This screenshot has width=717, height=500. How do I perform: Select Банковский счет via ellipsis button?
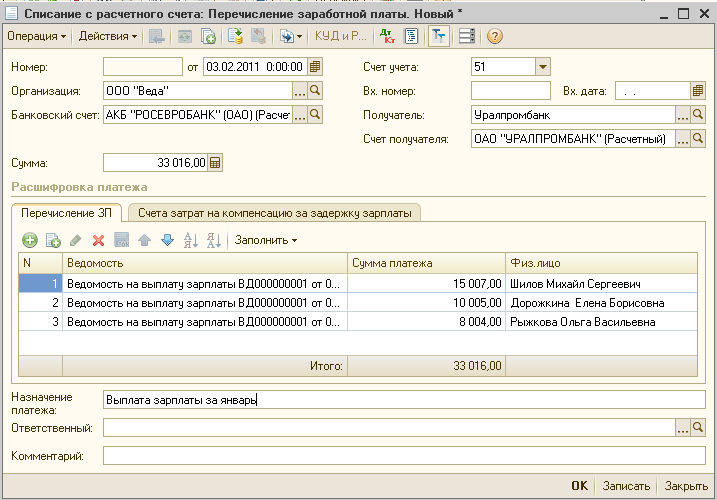click(x=300, y=115)
